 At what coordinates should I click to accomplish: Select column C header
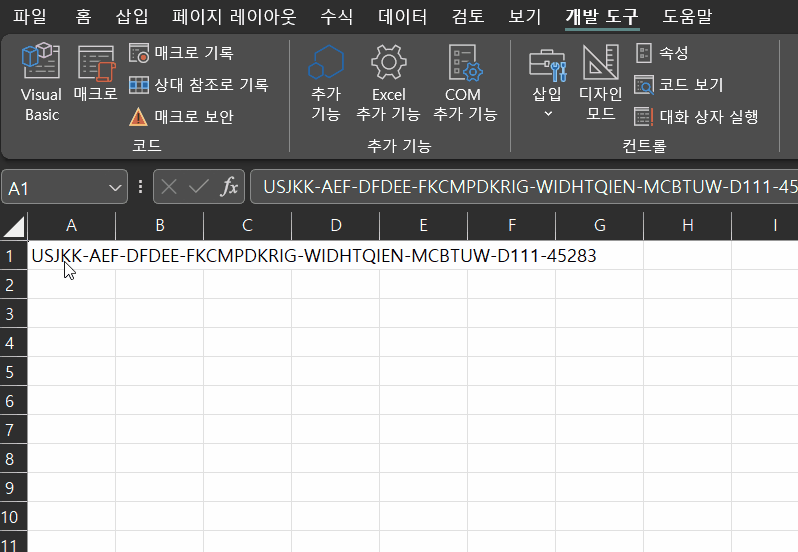(x=247, y=225)
